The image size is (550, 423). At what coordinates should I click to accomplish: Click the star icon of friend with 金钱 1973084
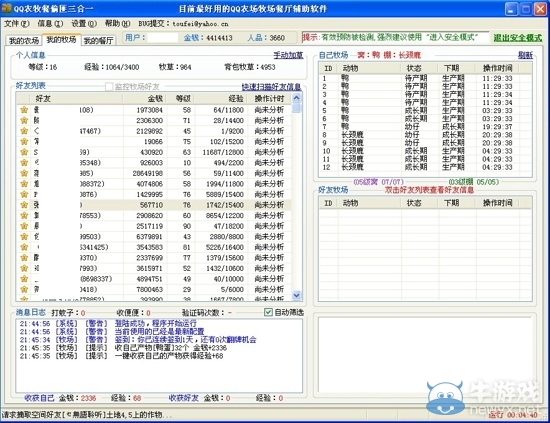pyautogui.click(x=24, y=110)
